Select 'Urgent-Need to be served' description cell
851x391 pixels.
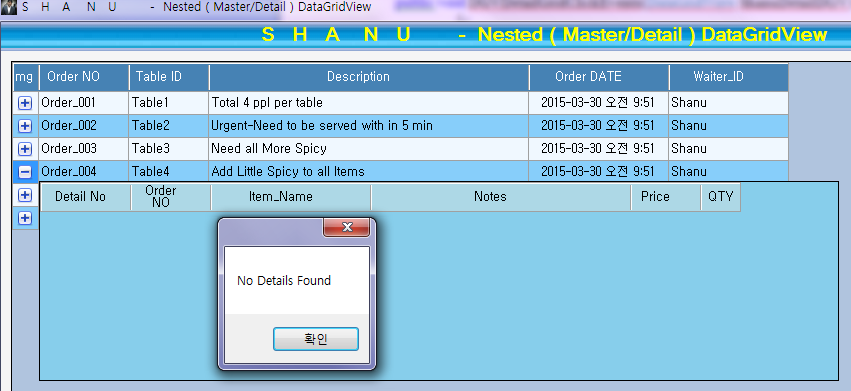(369, 126)
